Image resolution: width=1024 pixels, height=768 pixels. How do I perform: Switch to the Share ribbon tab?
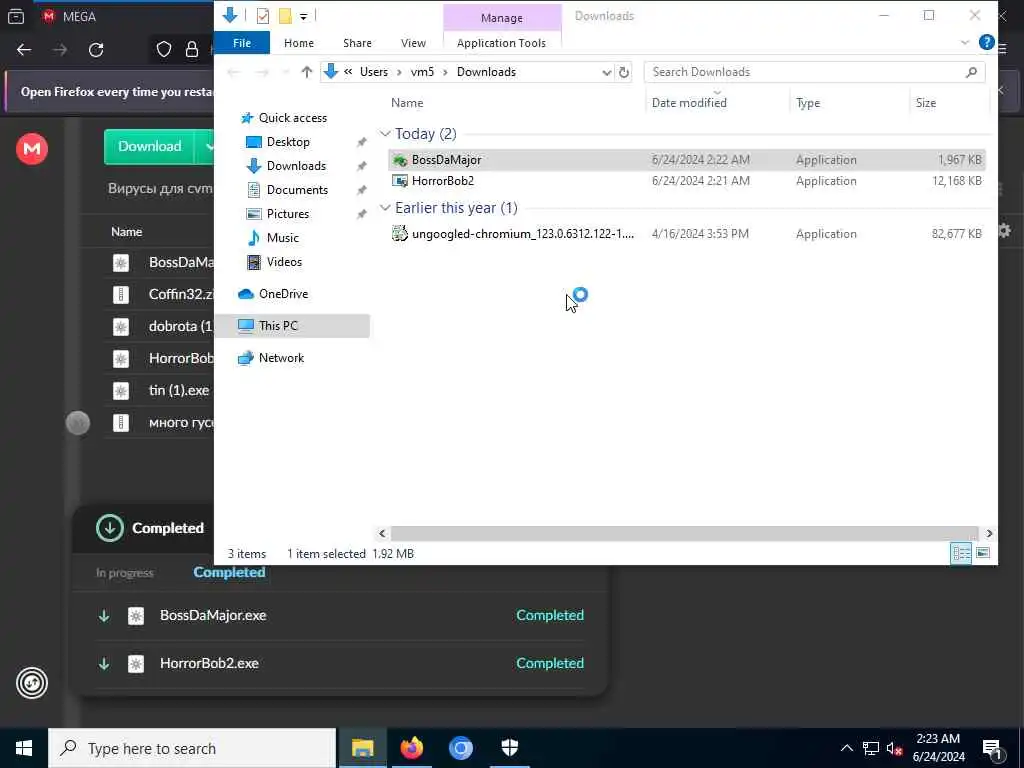[x=357, y=43]
